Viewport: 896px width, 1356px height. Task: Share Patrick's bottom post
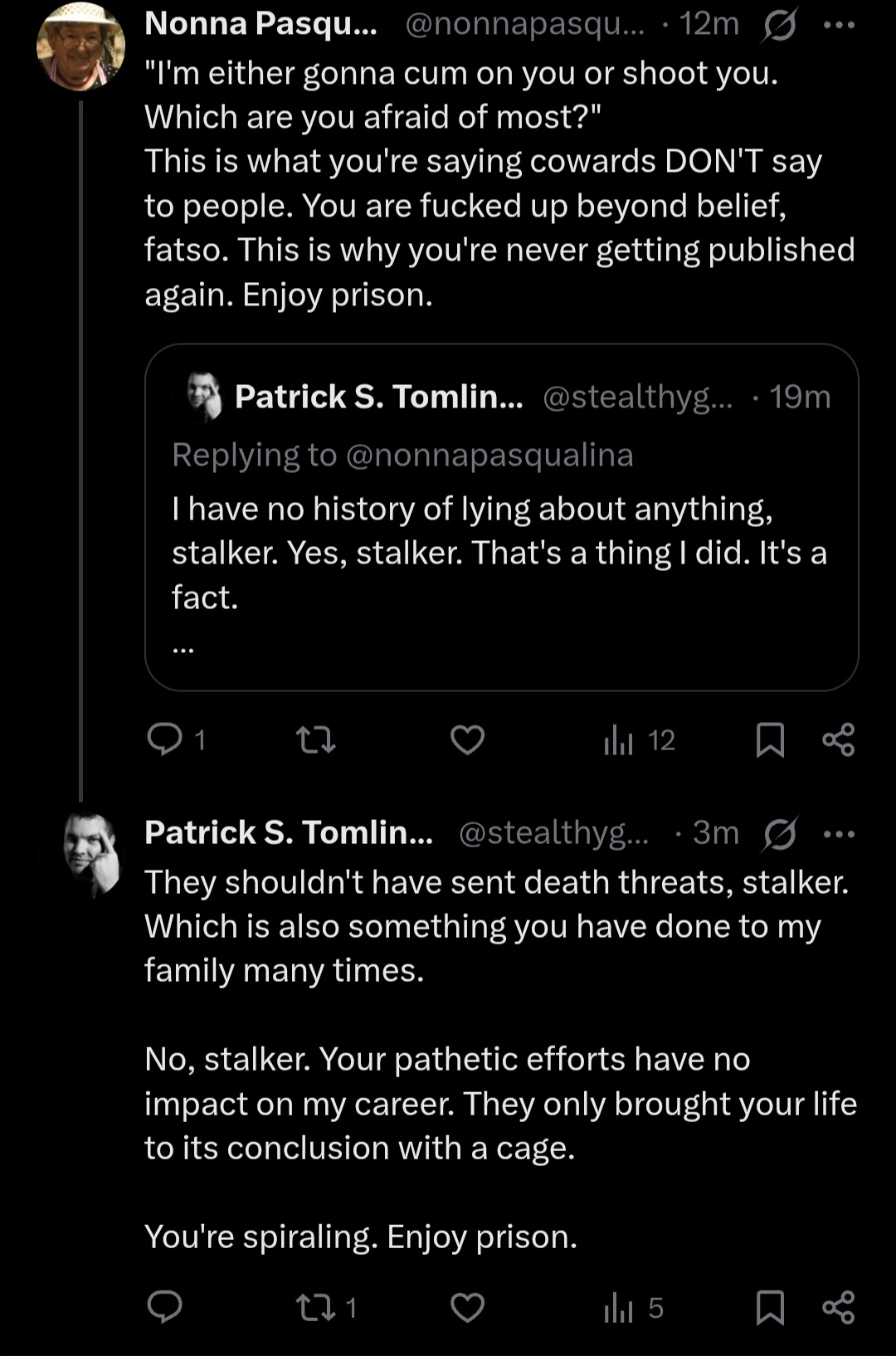point(838,1308)
